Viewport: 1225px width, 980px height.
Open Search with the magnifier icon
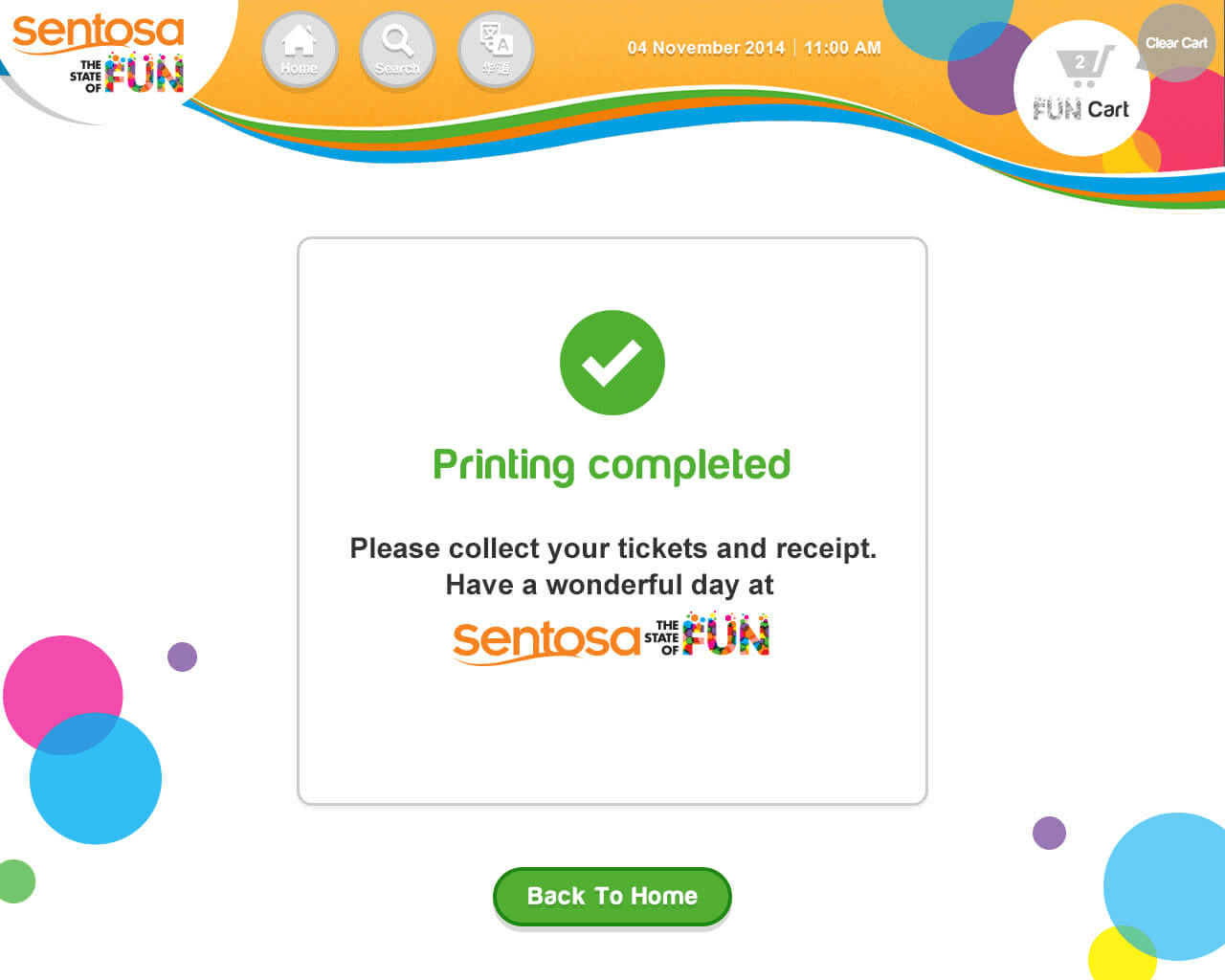pyautogui.click(x=397, y=49)
